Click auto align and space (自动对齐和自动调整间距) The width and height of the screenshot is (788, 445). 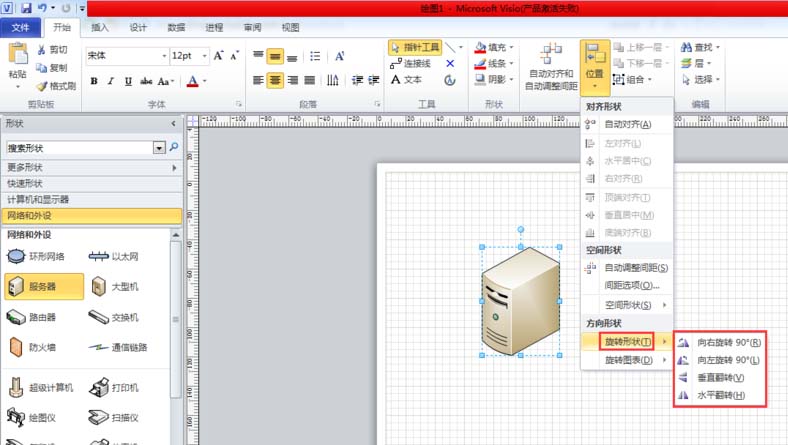point(550,66)
